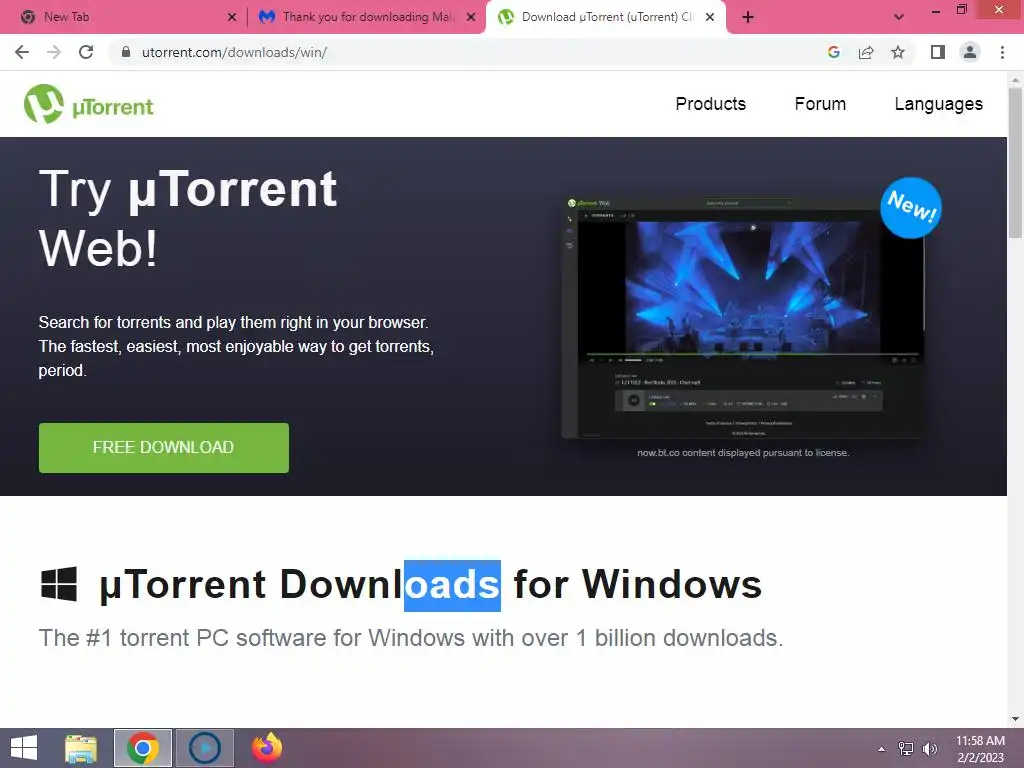Launch Firefox from the taskbar
1024x768 pixels.
[x=267, y=748]
